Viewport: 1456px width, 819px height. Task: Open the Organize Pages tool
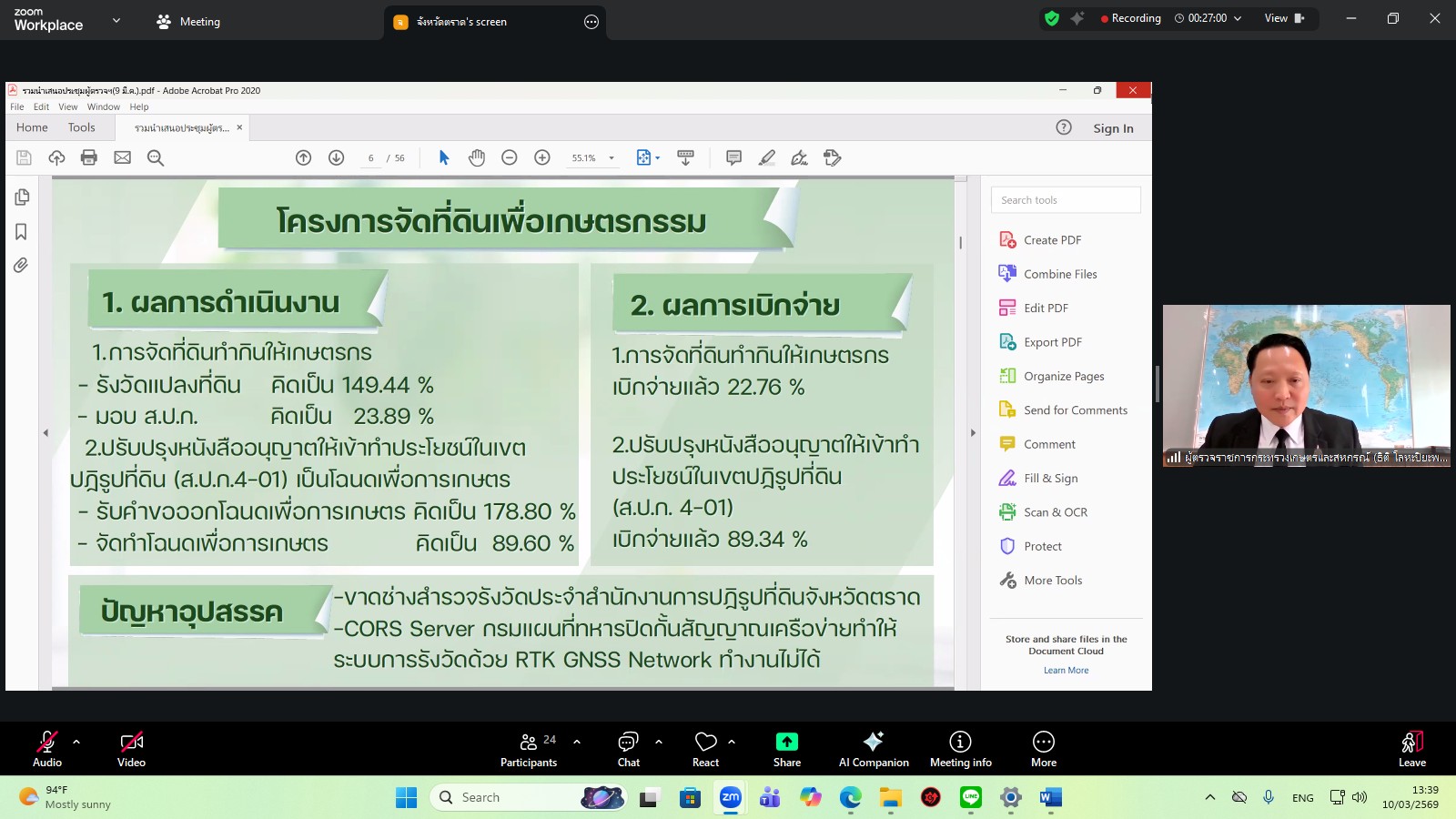click(x=1064, y=376)
